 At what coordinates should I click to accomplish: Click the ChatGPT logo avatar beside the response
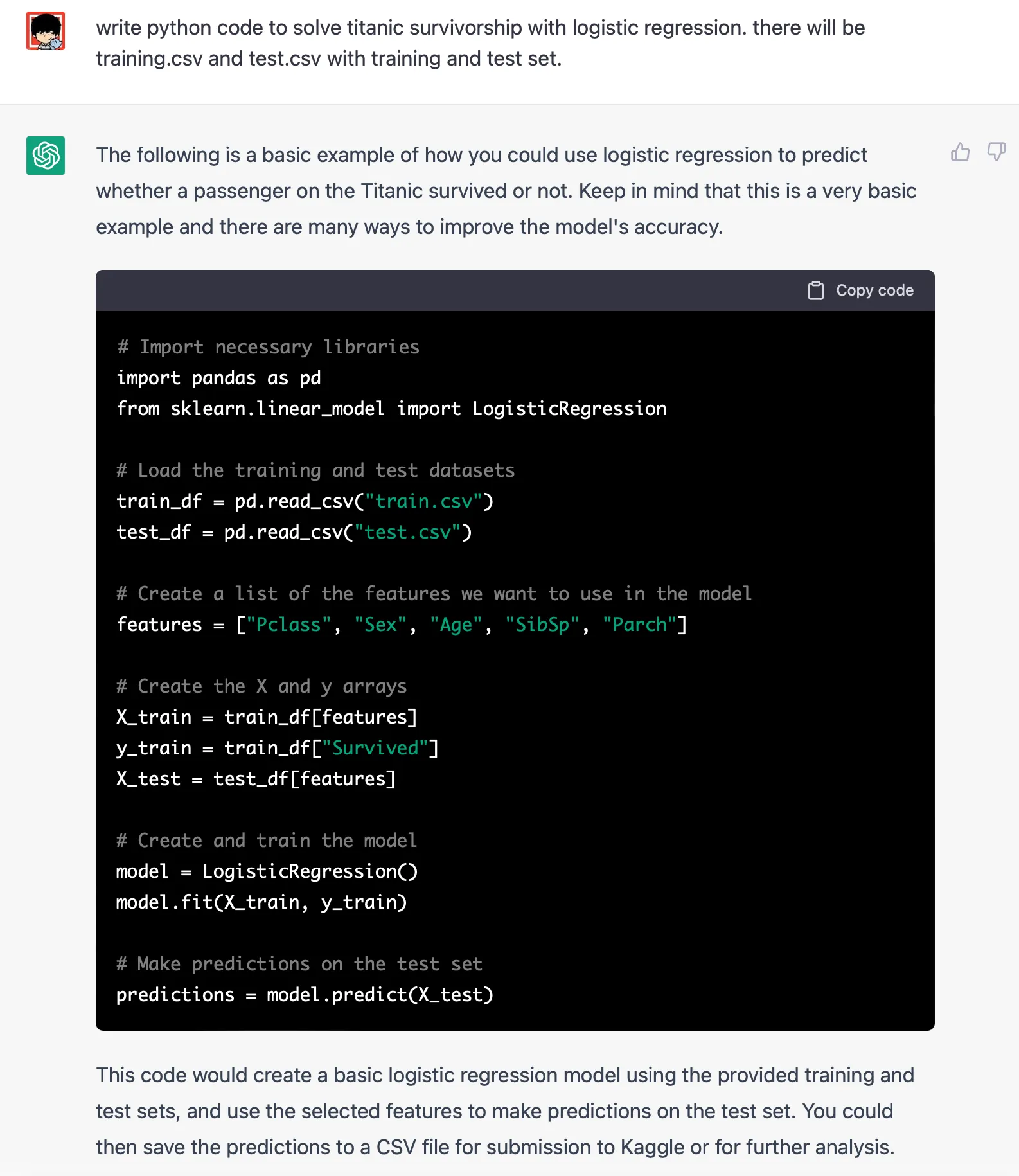pos(45,156)
